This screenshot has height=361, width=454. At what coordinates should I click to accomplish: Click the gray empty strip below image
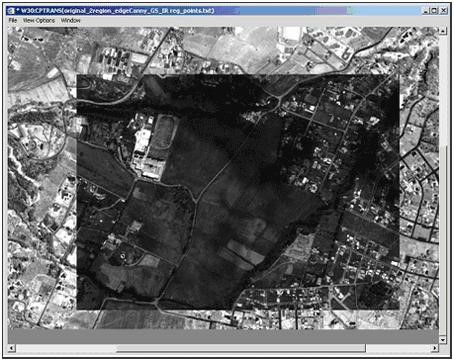click(x=223, y=336)
